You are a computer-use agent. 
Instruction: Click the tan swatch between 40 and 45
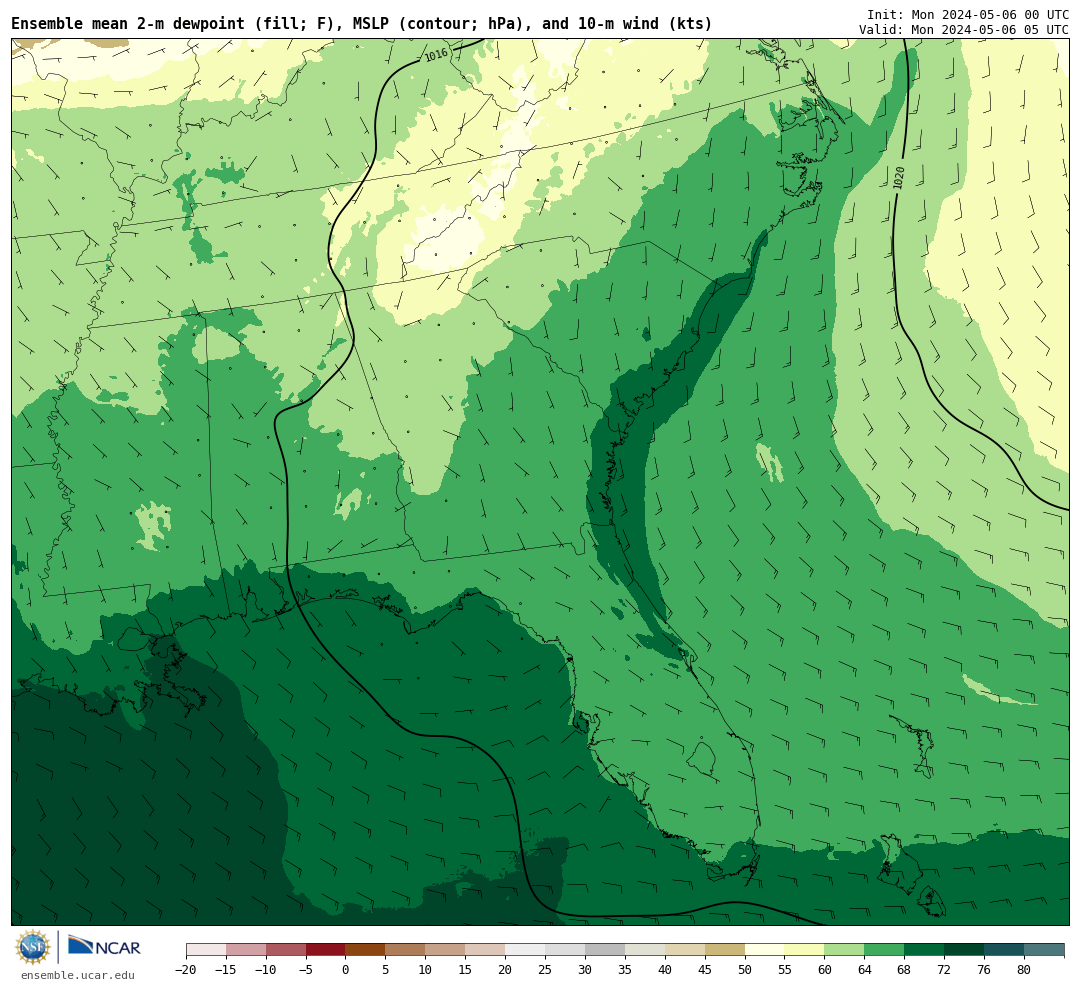685,950
